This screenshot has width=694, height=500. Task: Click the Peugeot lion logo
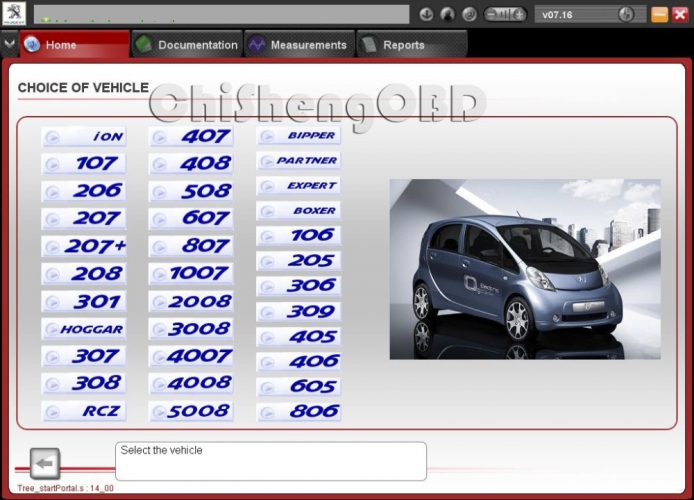(14, 14)
